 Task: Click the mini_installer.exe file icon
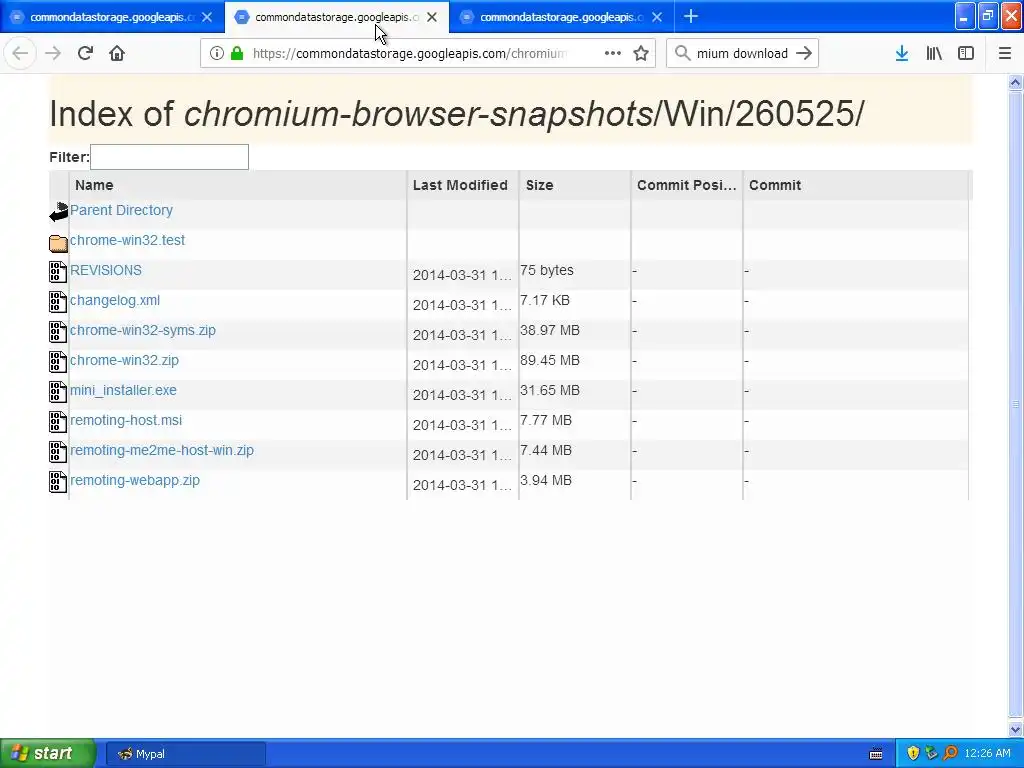(58, 392)
